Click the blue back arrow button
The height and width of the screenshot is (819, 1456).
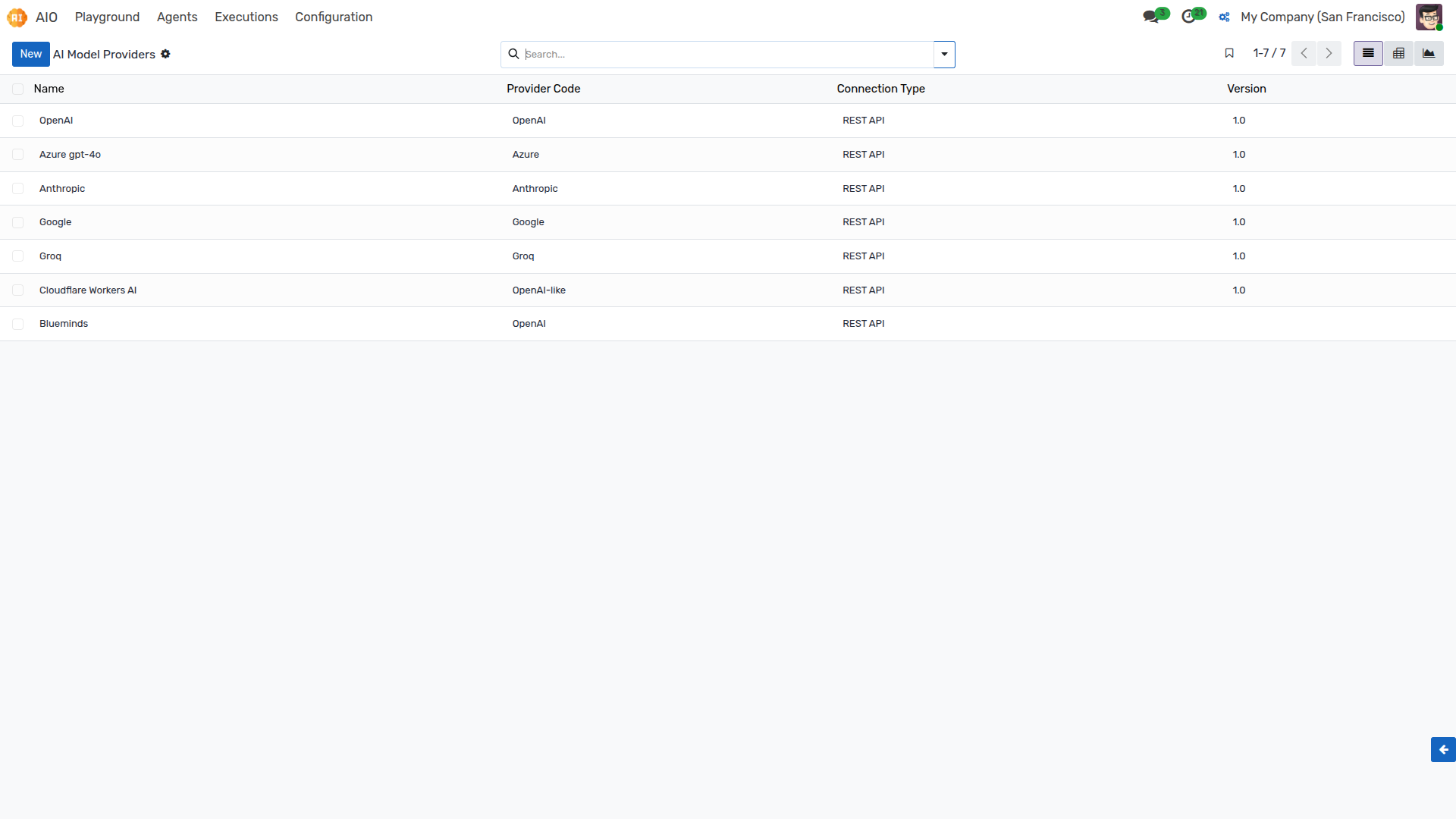1443,749
